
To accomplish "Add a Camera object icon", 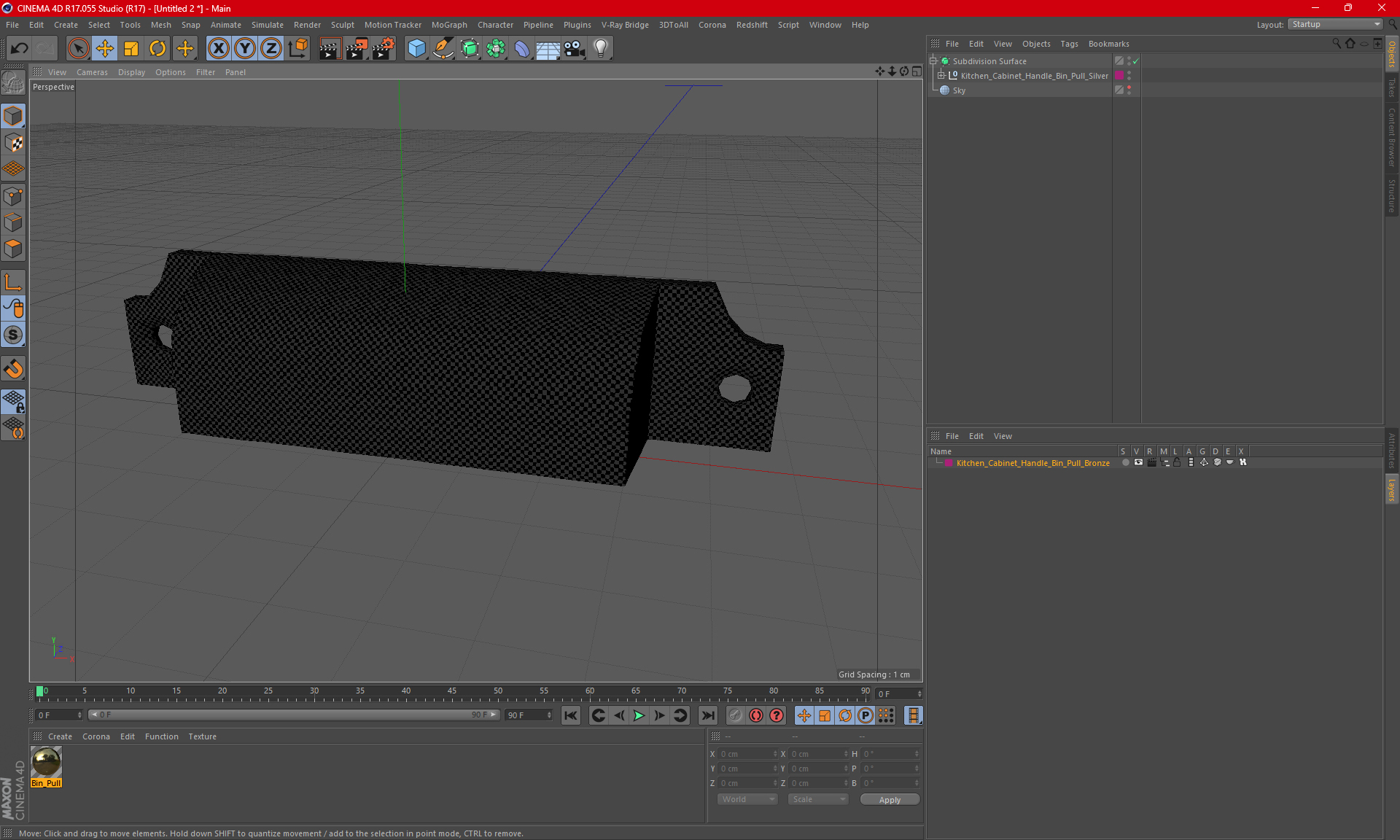I will pyautogui.click(x=575, y=48).
